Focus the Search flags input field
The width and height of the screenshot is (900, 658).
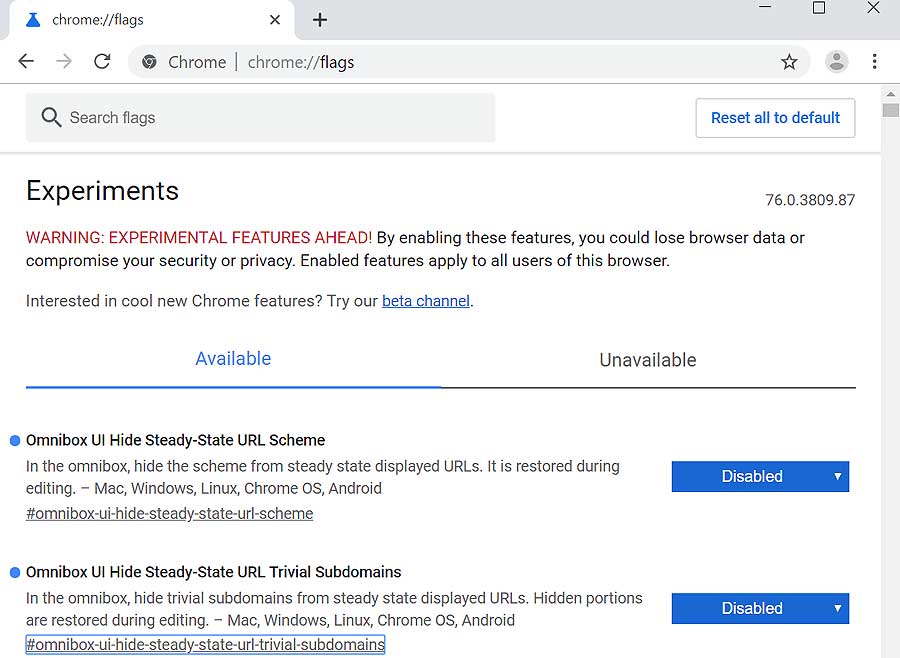point(260,118)
